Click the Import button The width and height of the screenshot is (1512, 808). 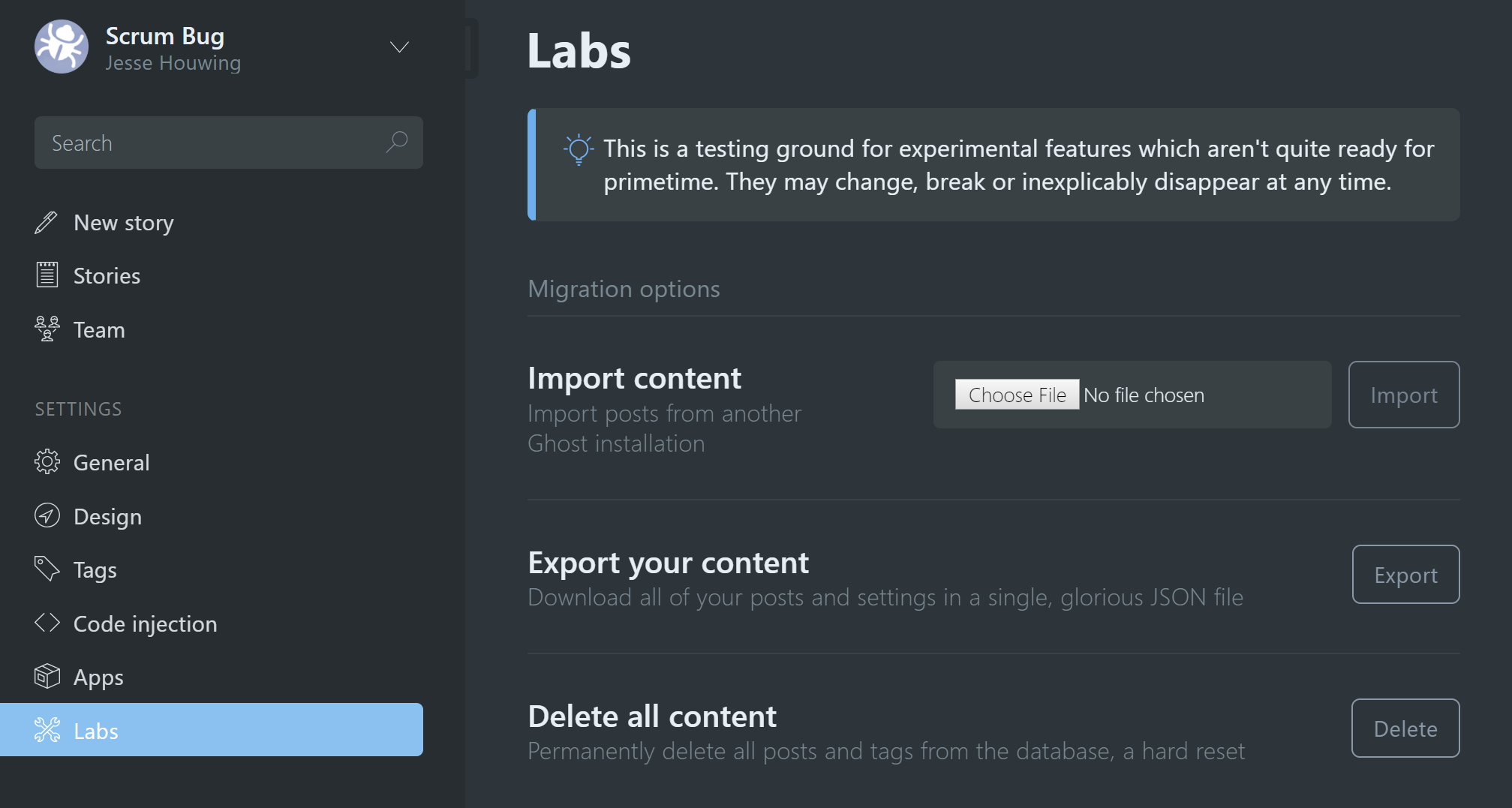coord(1403,395)
